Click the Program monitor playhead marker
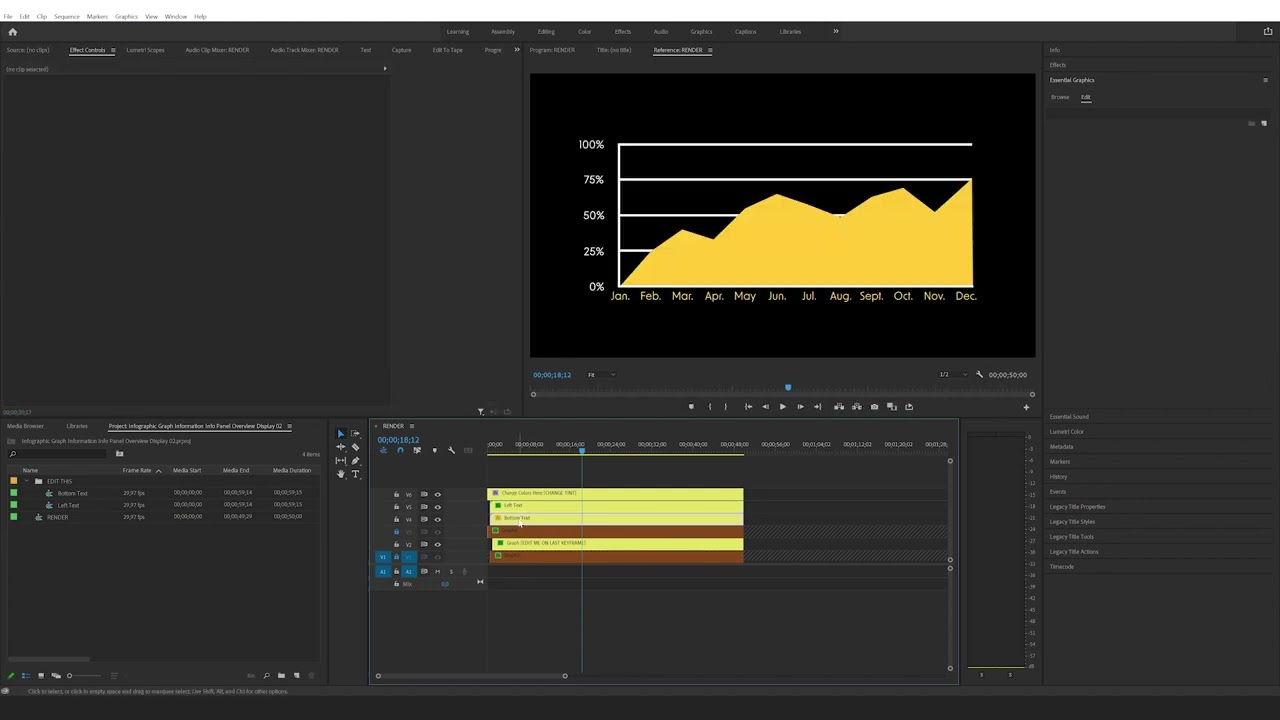Viewport: 1280px width, 720px height. [788, 387]
